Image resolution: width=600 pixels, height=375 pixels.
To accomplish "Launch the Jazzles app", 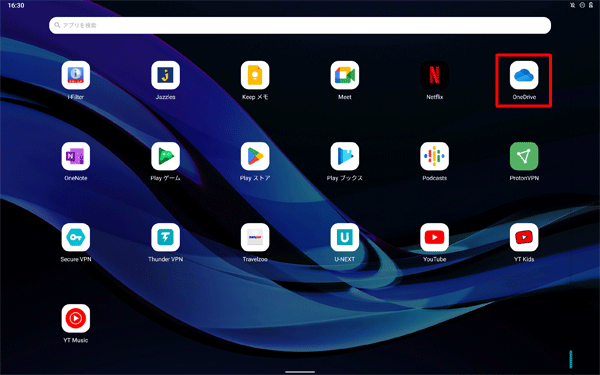I will tap(165, 75).
